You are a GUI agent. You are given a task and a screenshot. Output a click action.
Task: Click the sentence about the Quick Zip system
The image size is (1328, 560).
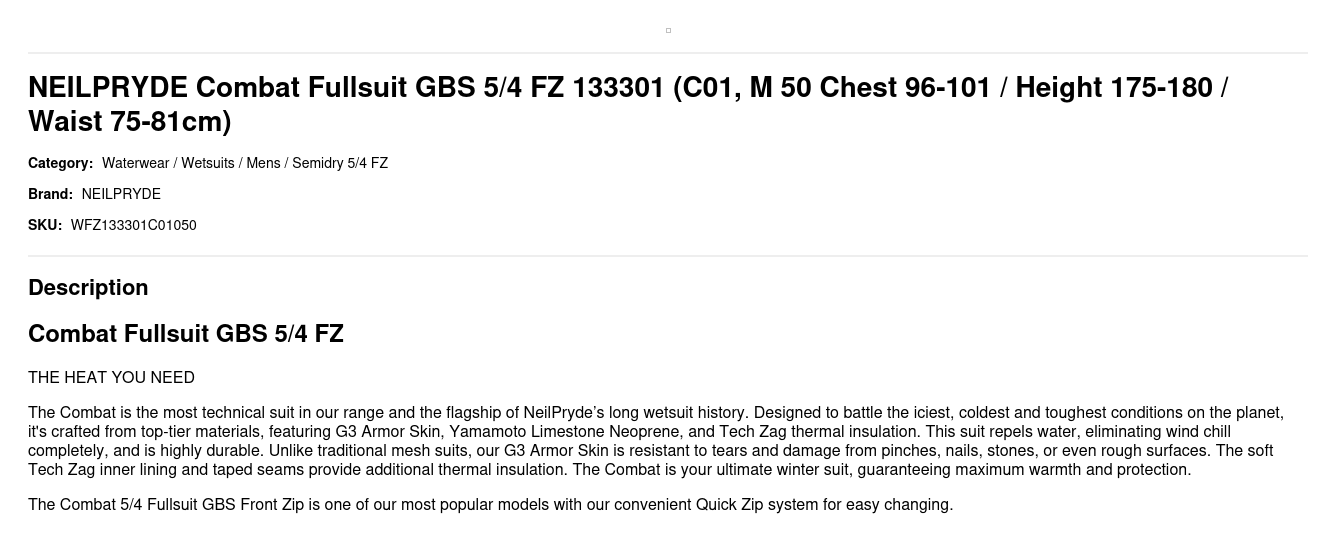[x=490, y=504]
